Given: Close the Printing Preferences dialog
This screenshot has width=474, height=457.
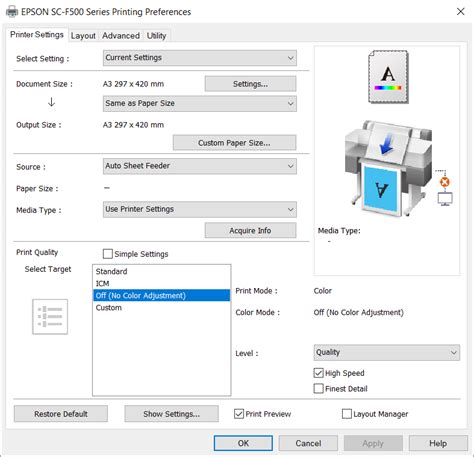Looking at the screenshot, I should coord(460,12).
